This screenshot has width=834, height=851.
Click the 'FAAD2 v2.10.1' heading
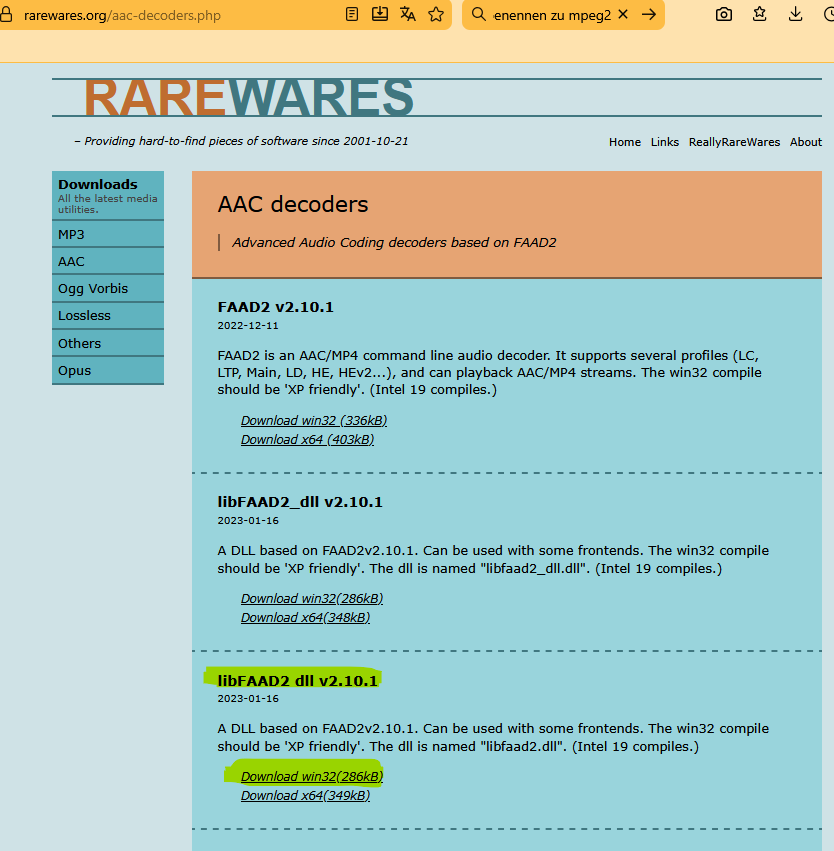tap(276, 307)
